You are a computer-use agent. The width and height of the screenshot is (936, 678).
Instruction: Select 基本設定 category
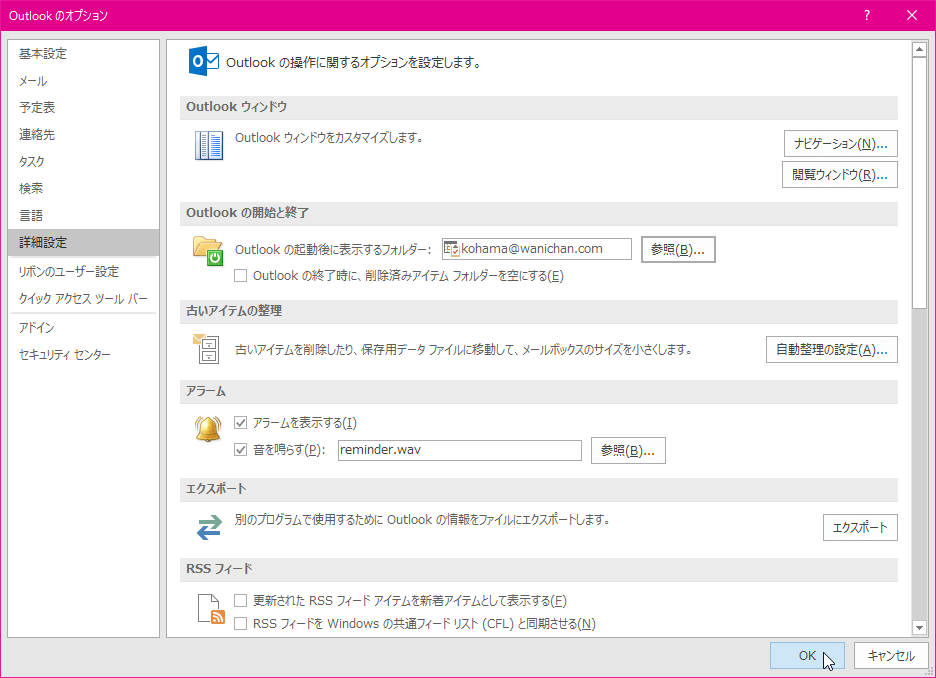pos(84,54)
